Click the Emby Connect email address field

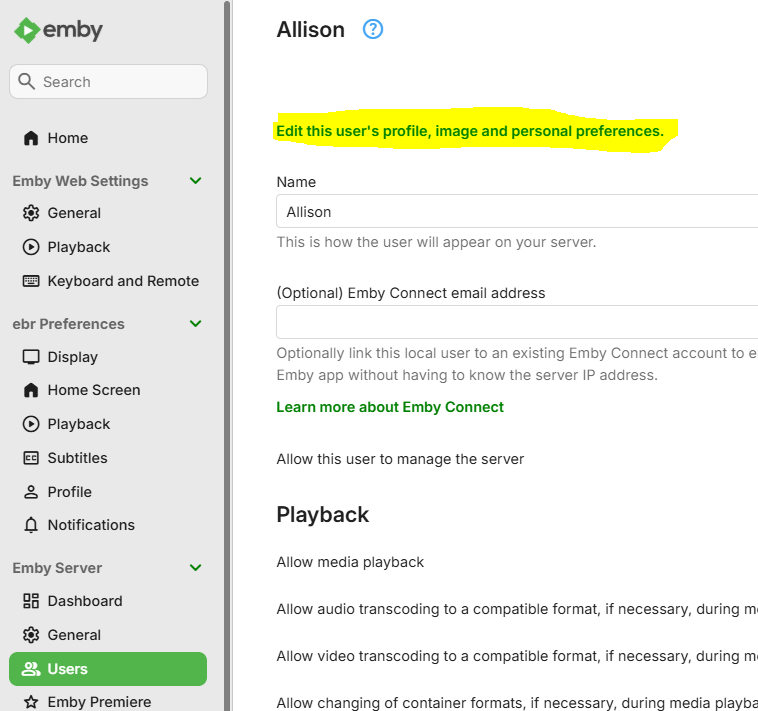[516, 322]
